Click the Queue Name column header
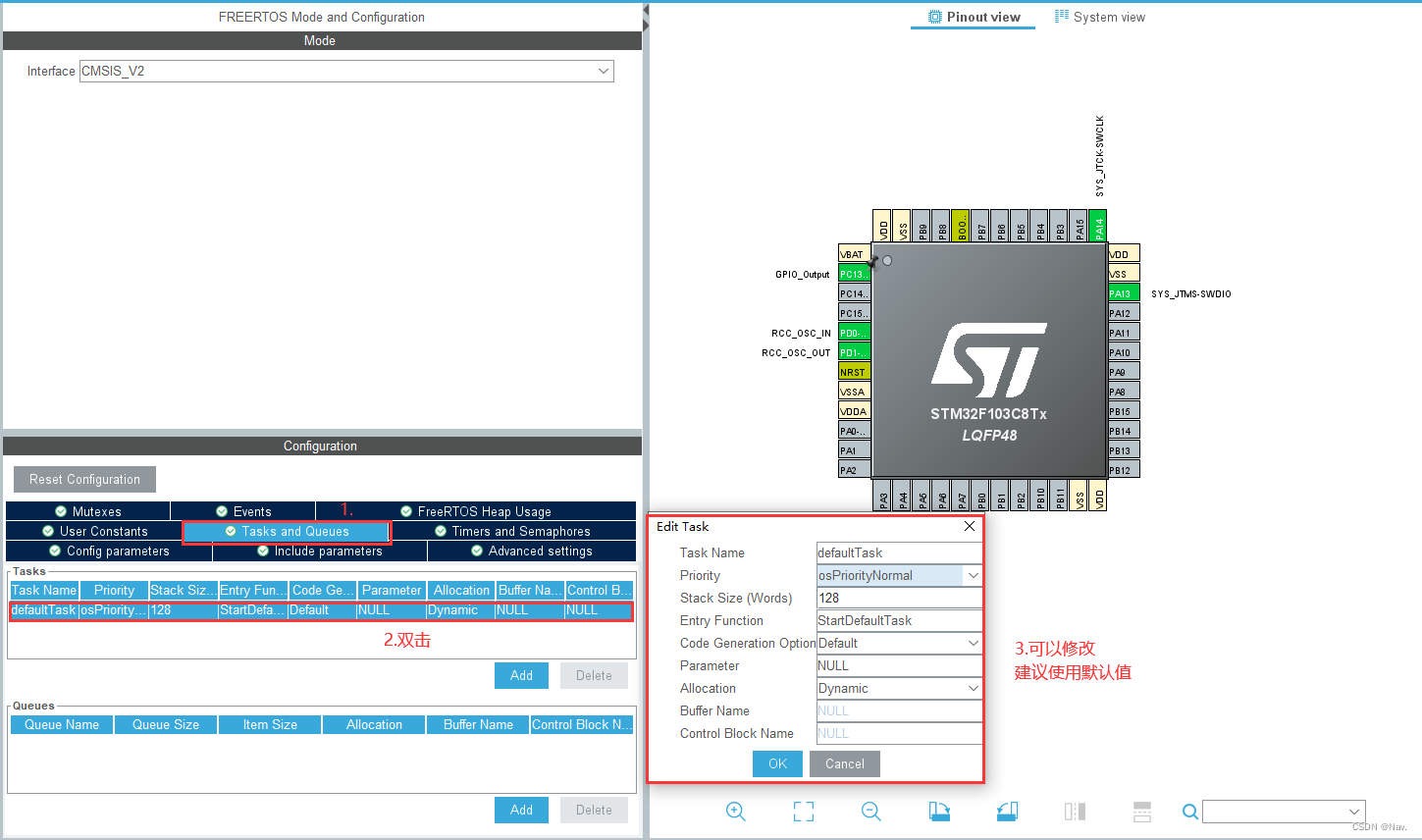The width and height of the screenshot is (1422, 840). [x=62, y=724]
